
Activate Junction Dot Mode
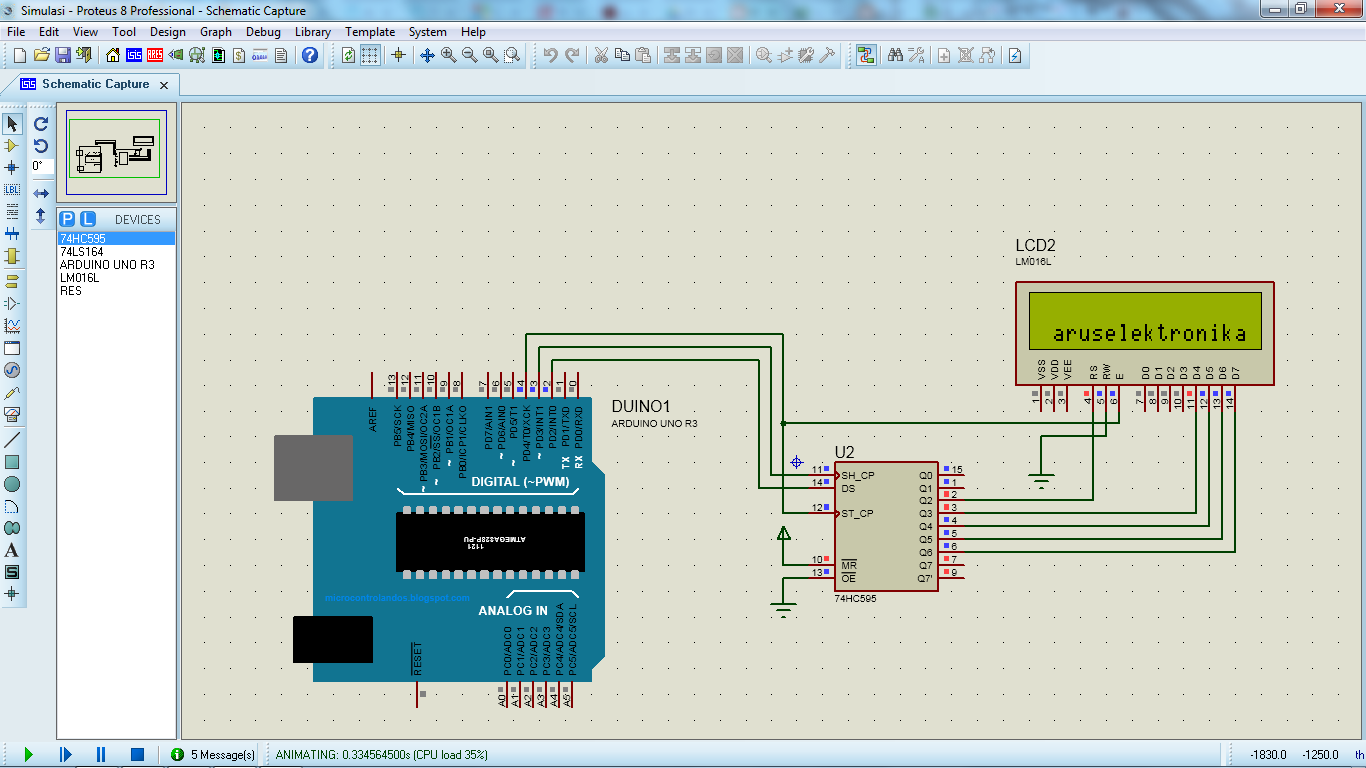coord(12,167)
